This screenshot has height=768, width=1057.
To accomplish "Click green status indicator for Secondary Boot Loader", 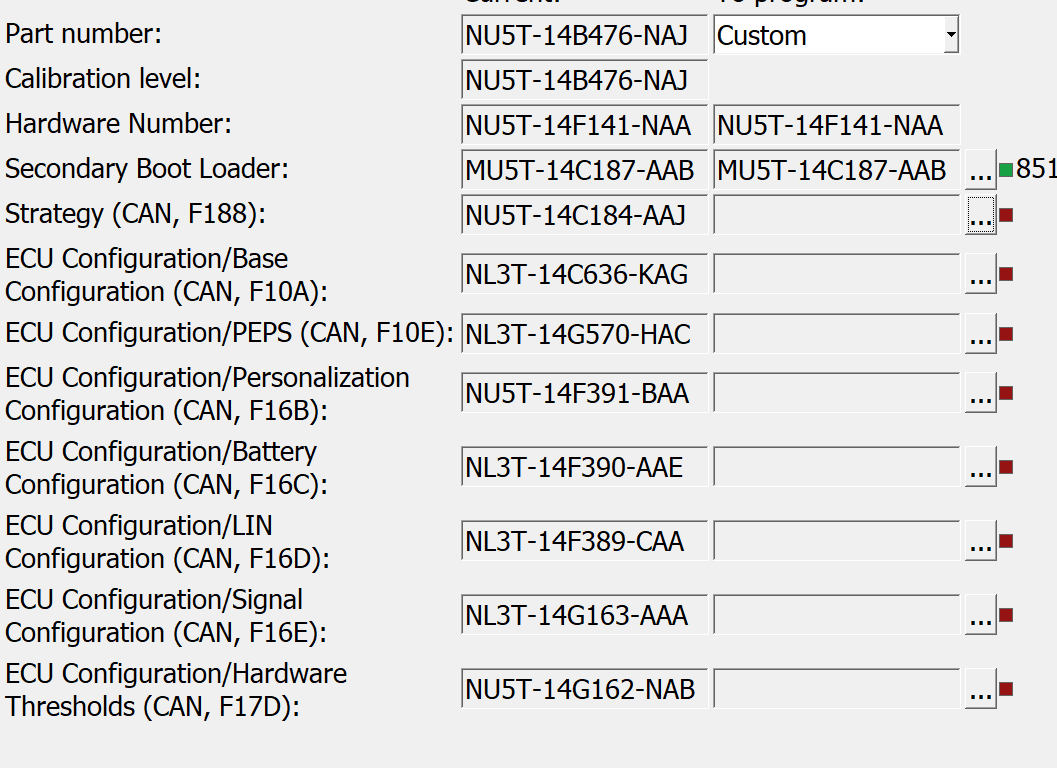I will (x=1006, y=170).
